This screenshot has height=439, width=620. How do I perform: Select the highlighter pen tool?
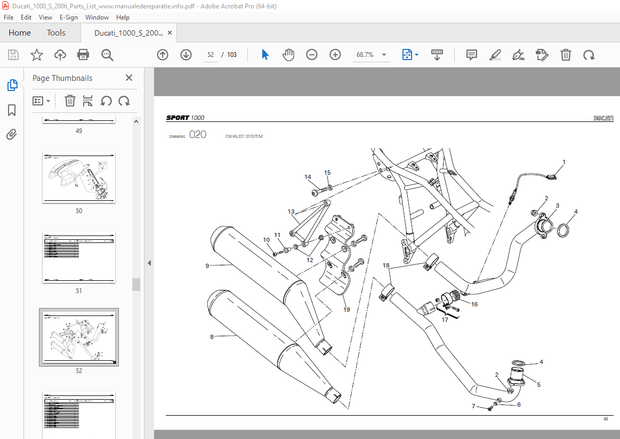(495, 55)
